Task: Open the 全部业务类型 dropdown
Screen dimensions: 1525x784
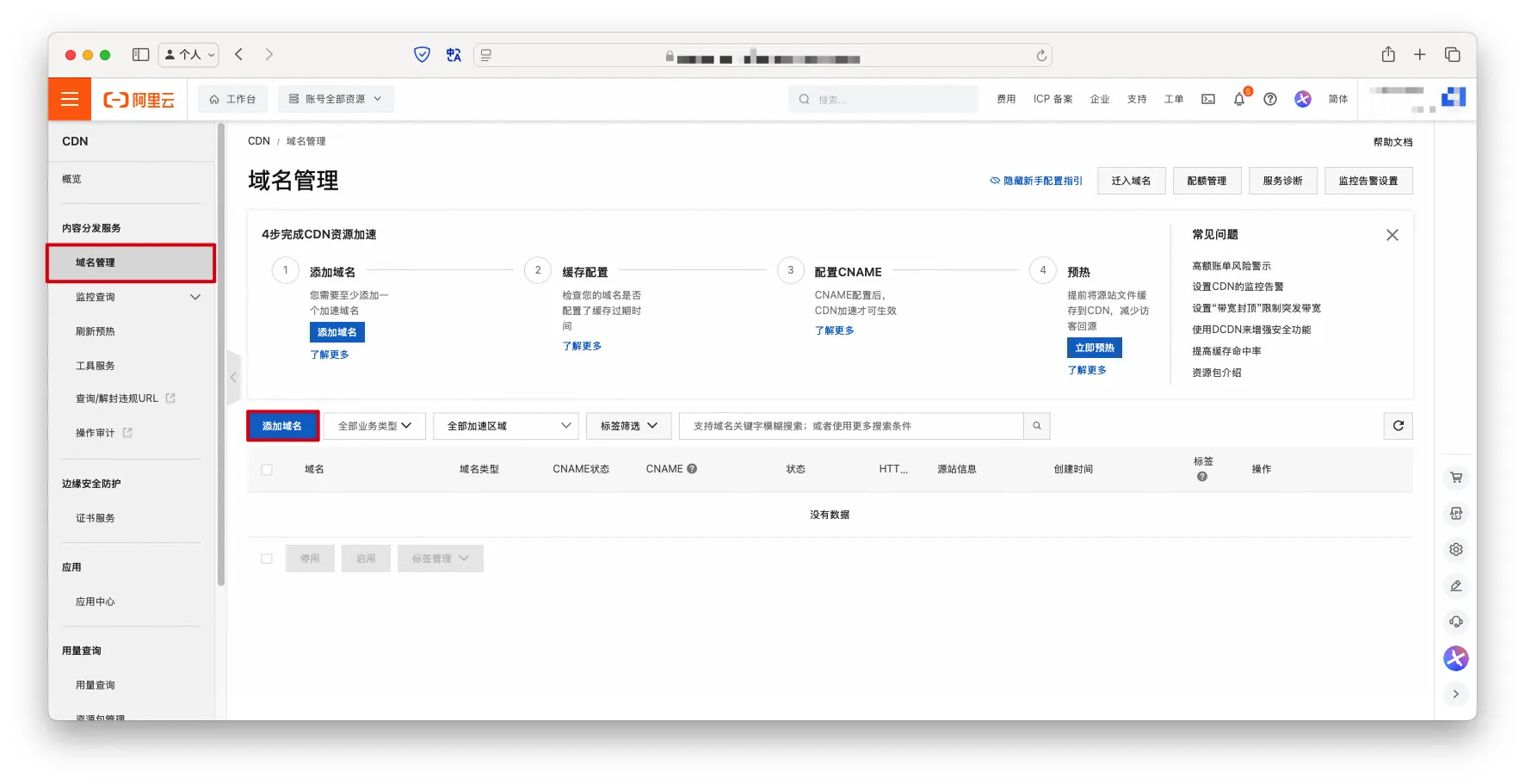Action: click(x=374, y=426)
